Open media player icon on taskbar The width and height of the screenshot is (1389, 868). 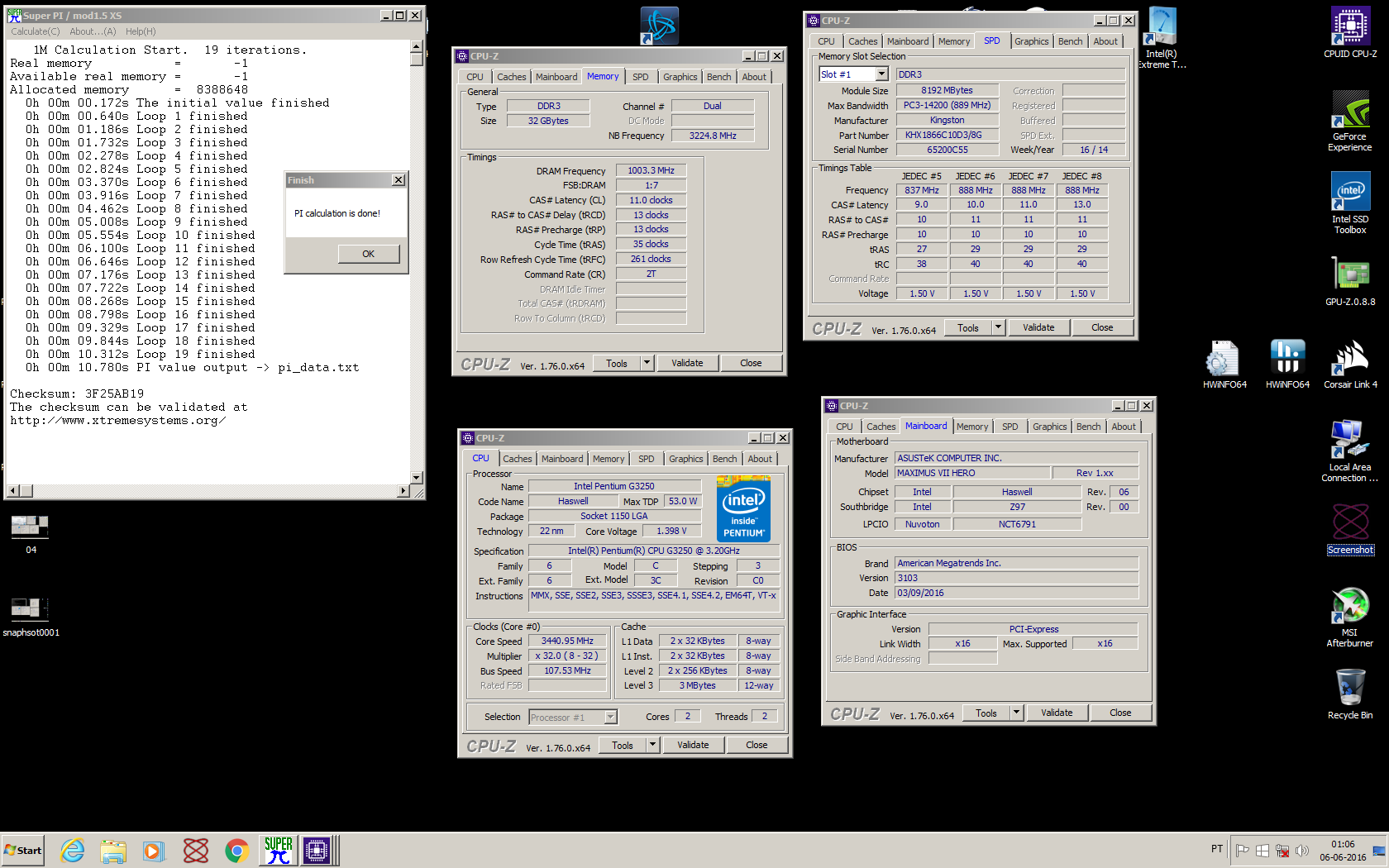[x=153, y=851]
